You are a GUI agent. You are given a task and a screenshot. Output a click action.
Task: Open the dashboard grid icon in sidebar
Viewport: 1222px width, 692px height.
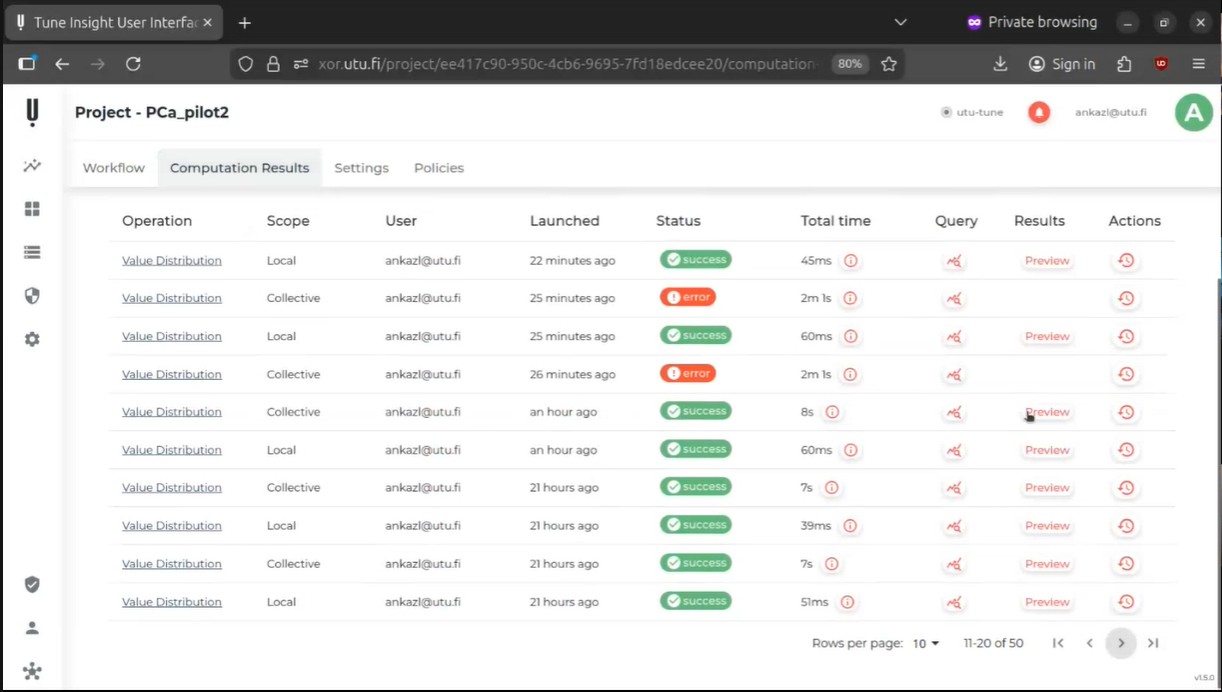[32, 209]
